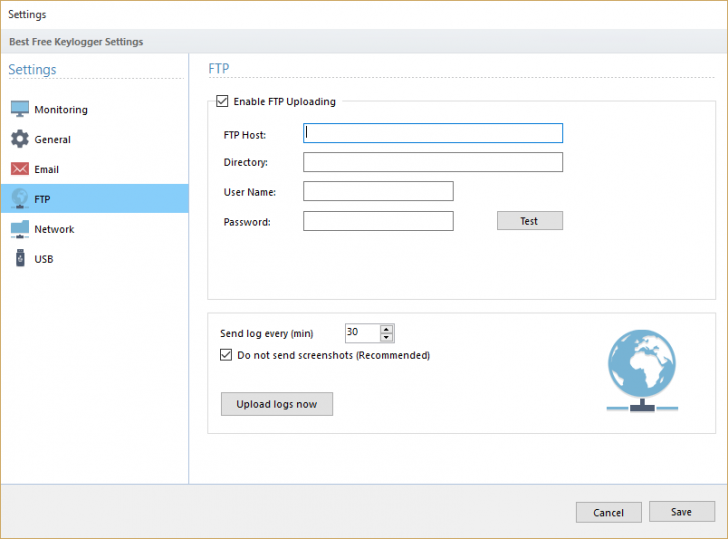Click the 'Directory:' label
The width and height of the screenshot is (728, 539).
tap(246, 162)
